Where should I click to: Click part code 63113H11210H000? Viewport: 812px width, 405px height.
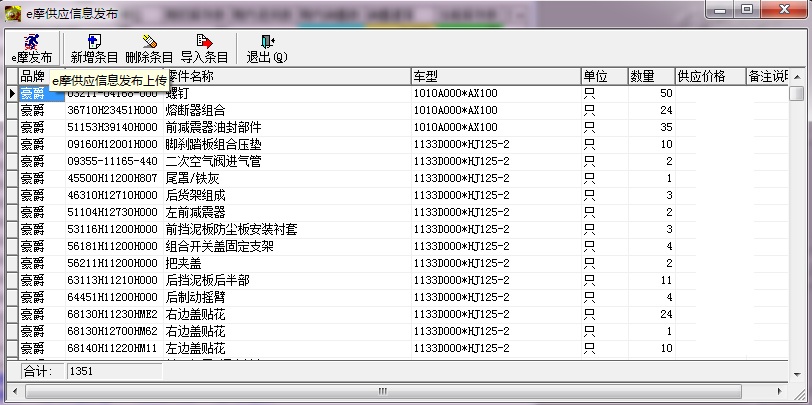(112, 281)
